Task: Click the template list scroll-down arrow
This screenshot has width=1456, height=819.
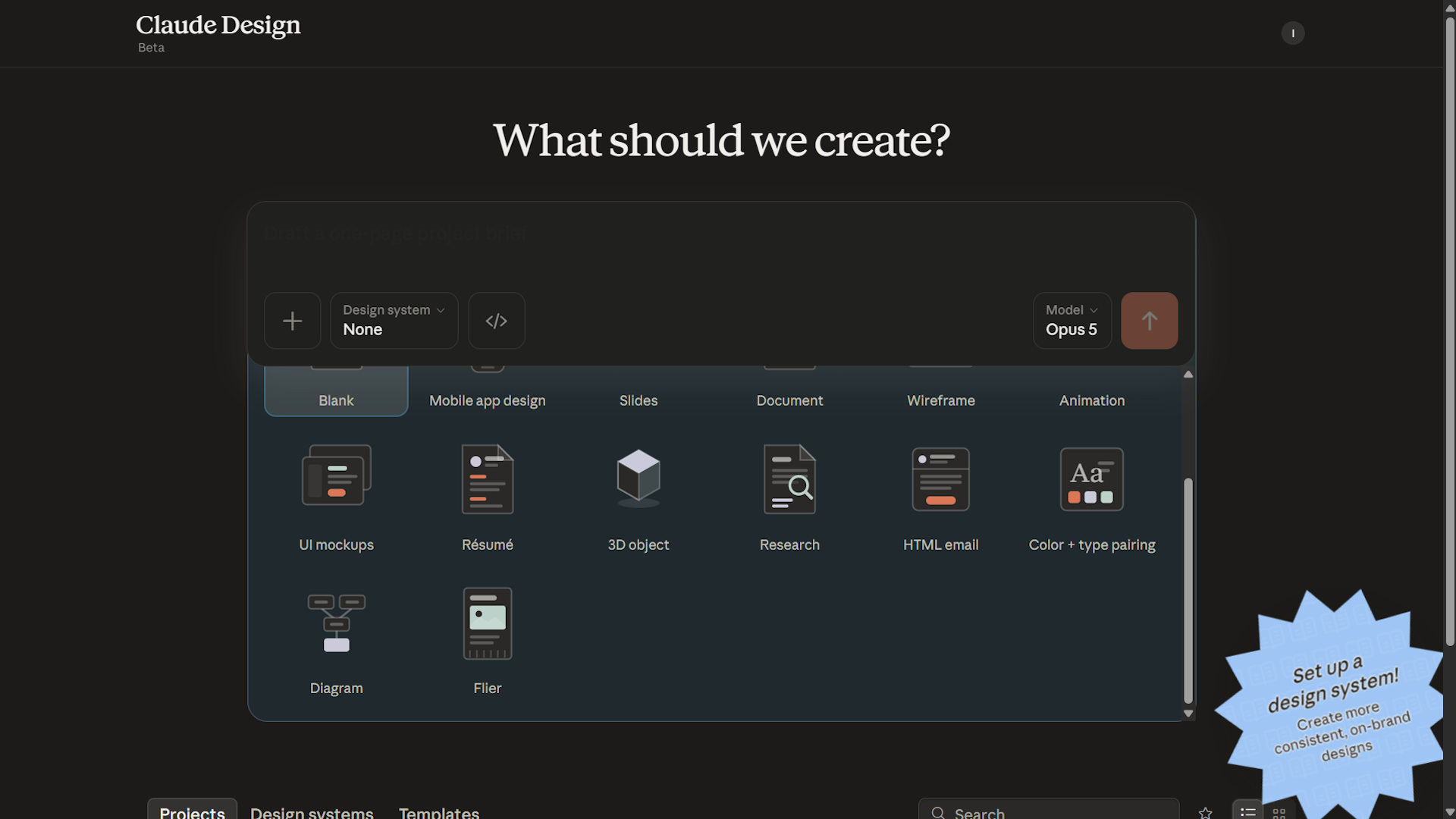Action: (x=1188, y=714)
